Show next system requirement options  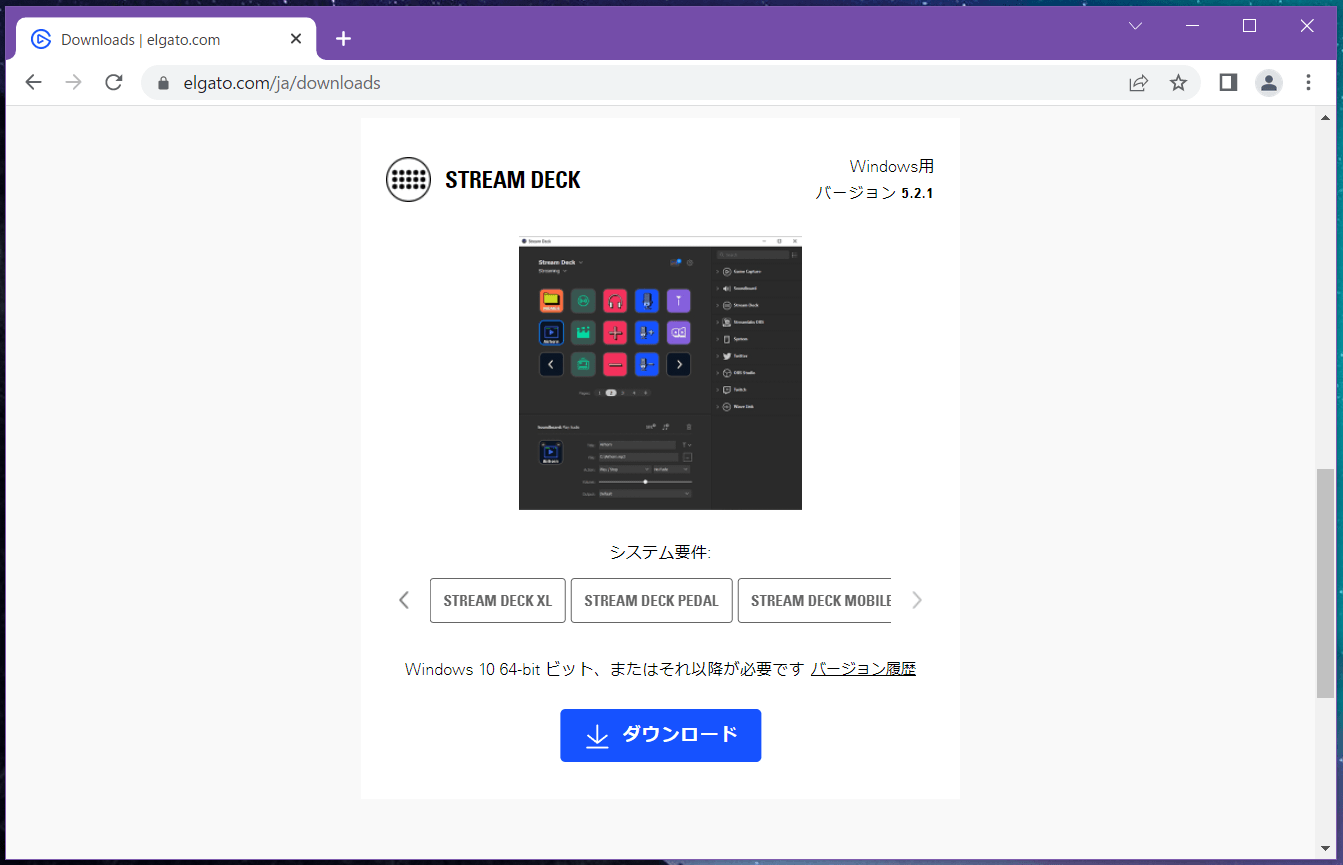pos(916,600)
